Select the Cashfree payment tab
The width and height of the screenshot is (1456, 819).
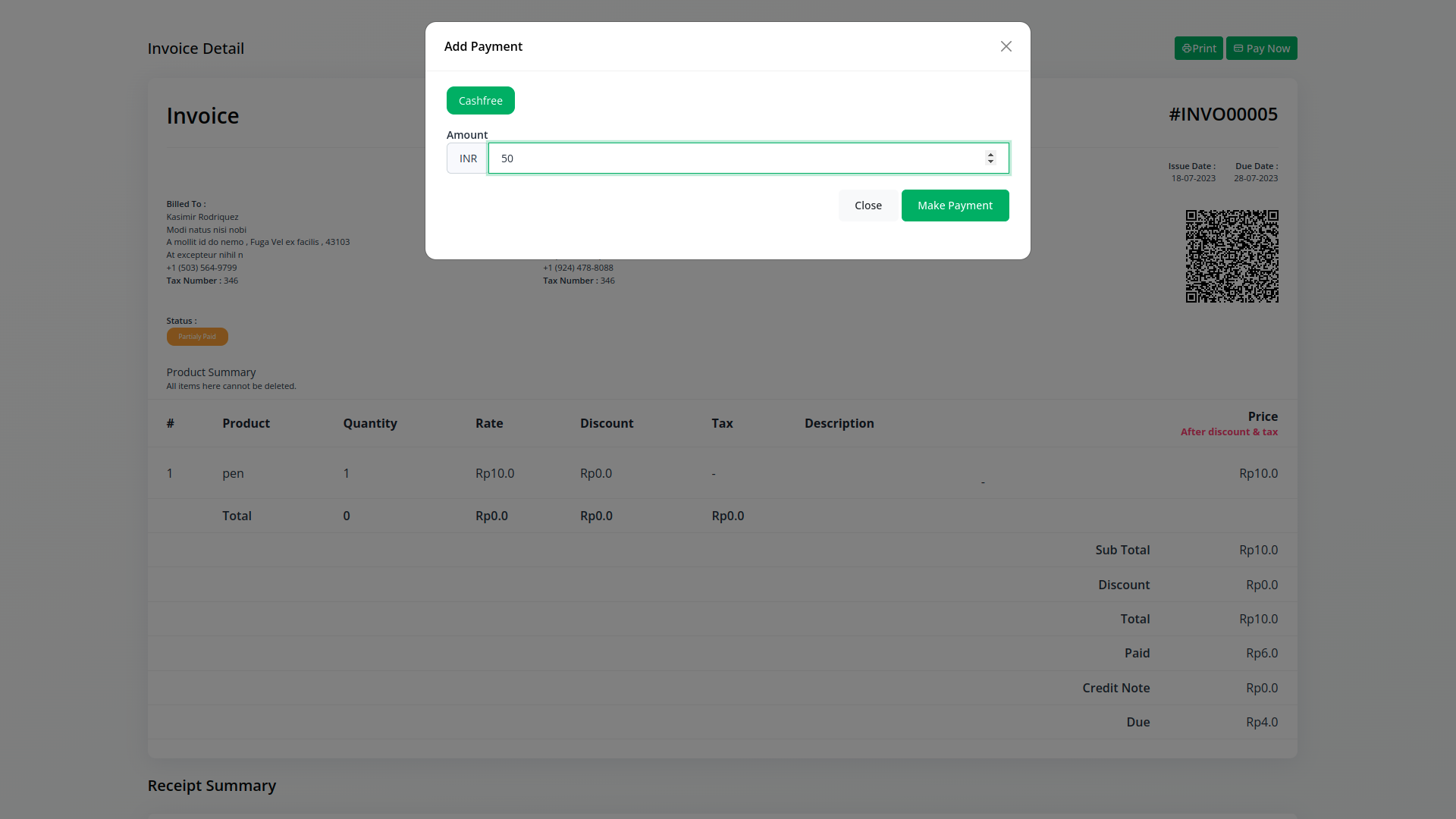tap(480, 101)
